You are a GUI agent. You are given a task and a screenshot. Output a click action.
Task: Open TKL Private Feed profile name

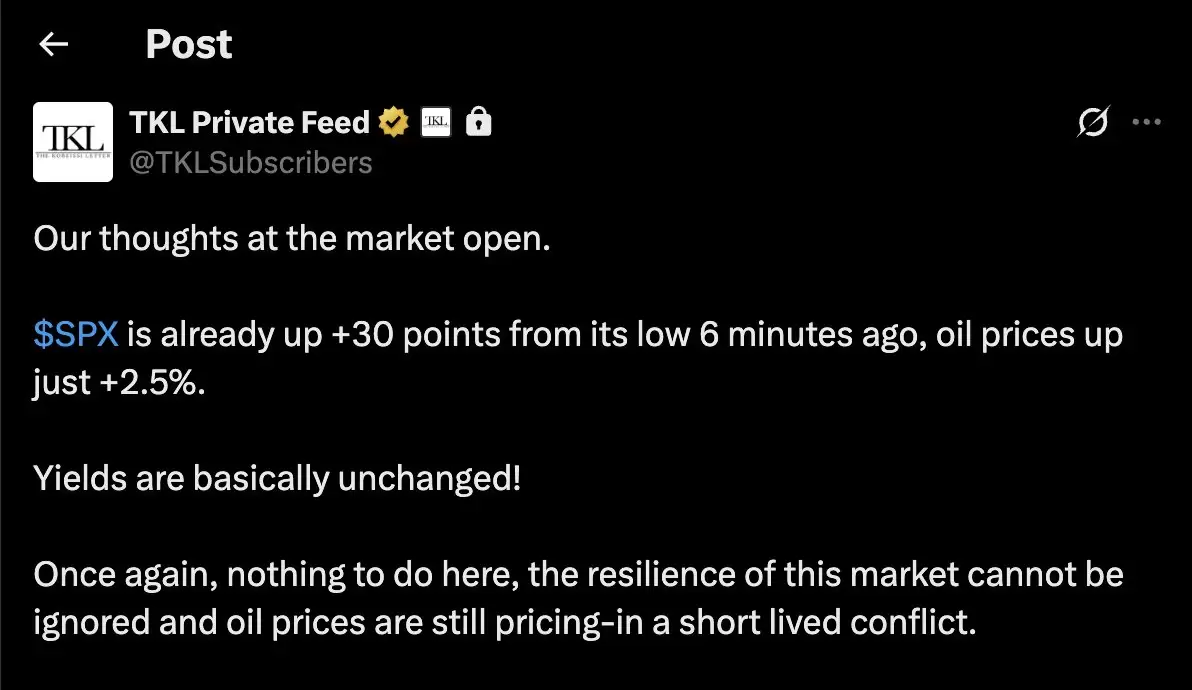coord(249,122)
